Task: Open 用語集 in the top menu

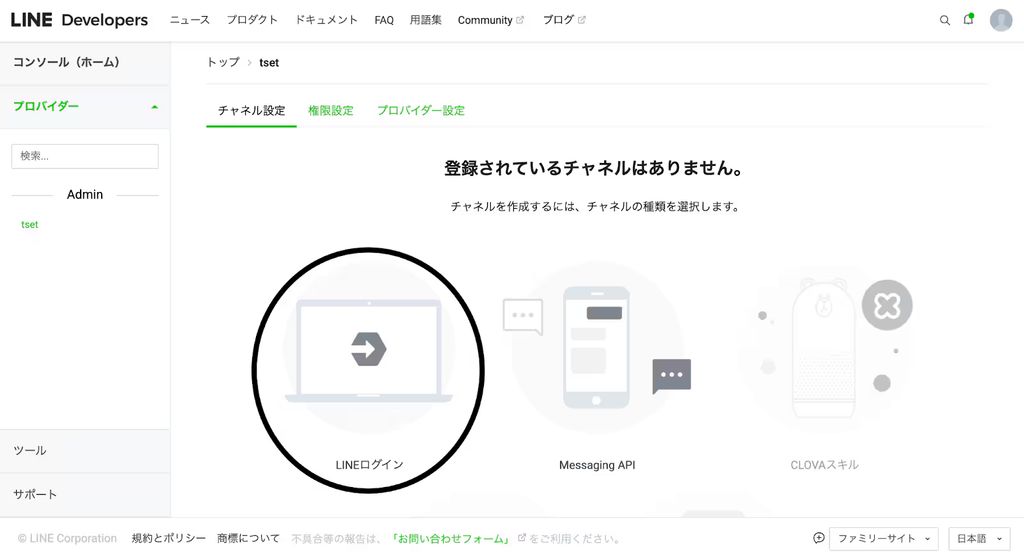Action: (426, 20)
